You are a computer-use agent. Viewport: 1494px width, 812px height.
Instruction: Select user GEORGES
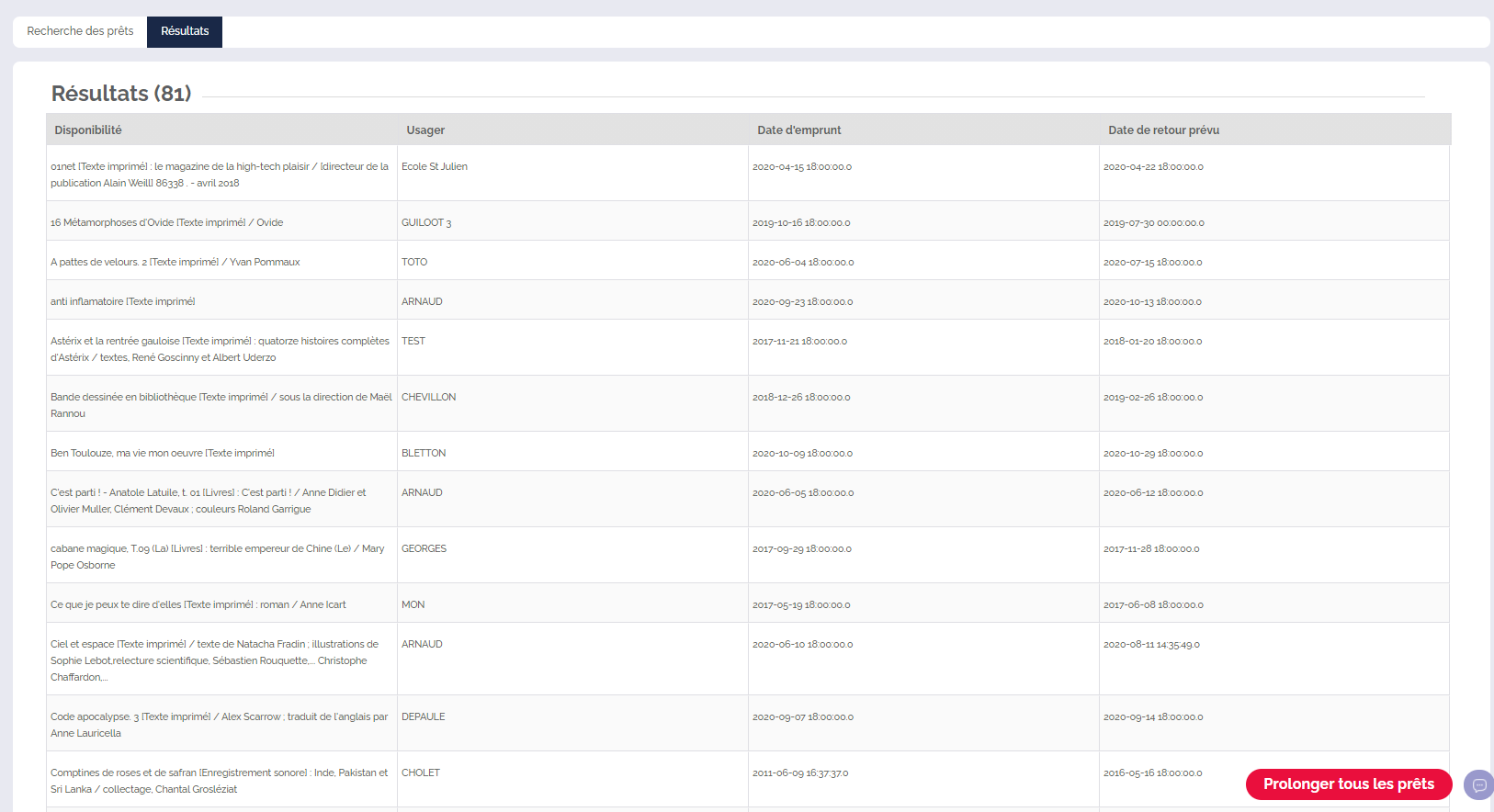point(424,548)
